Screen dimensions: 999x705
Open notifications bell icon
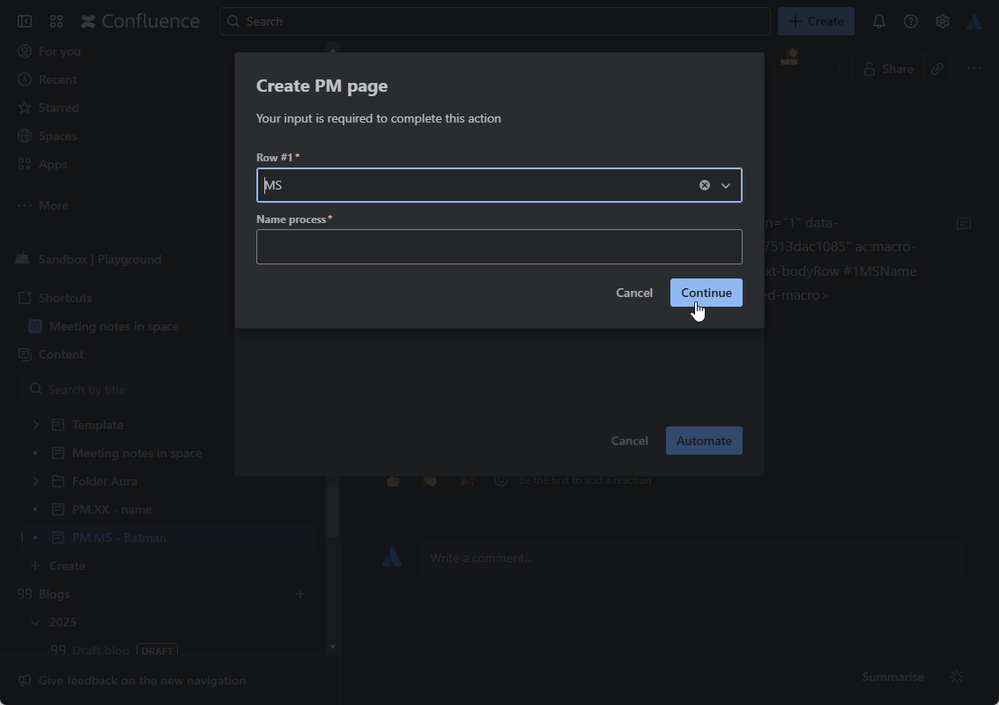click(879, 21)
